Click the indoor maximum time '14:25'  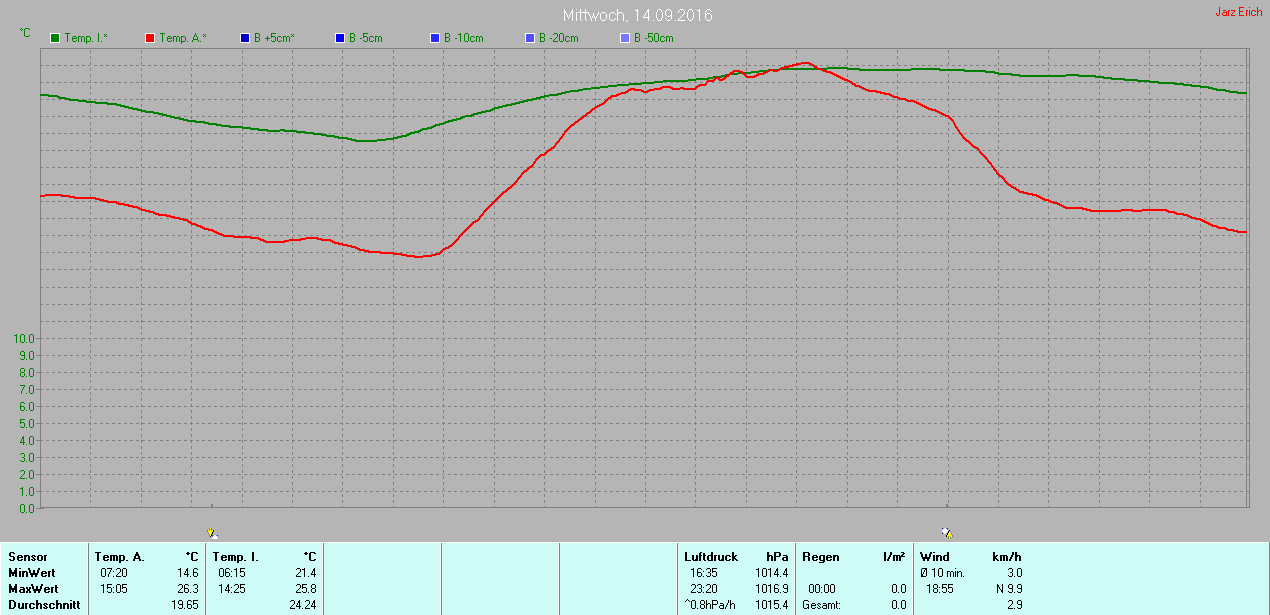click(x=231, y=589)
